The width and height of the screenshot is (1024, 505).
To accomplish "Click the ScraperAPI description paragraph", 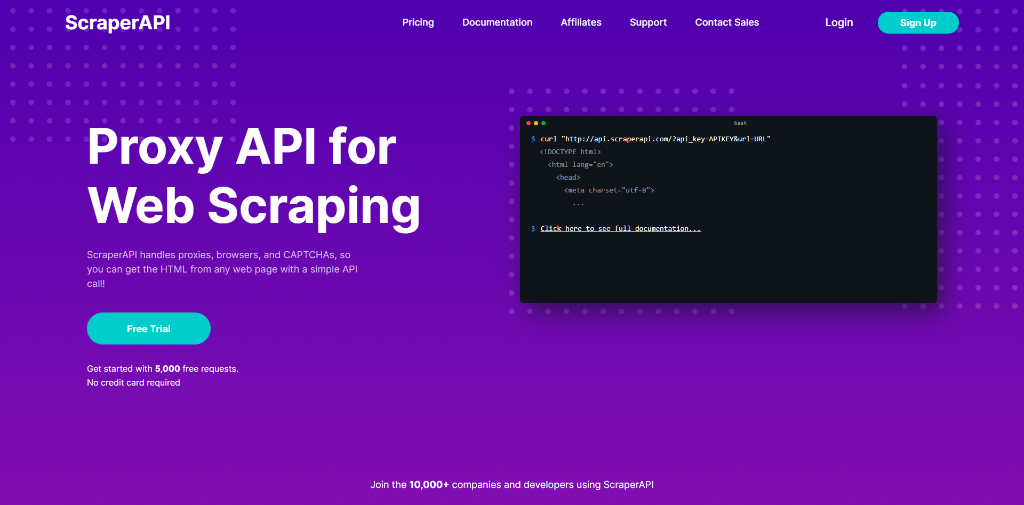I will click(222, 269).
